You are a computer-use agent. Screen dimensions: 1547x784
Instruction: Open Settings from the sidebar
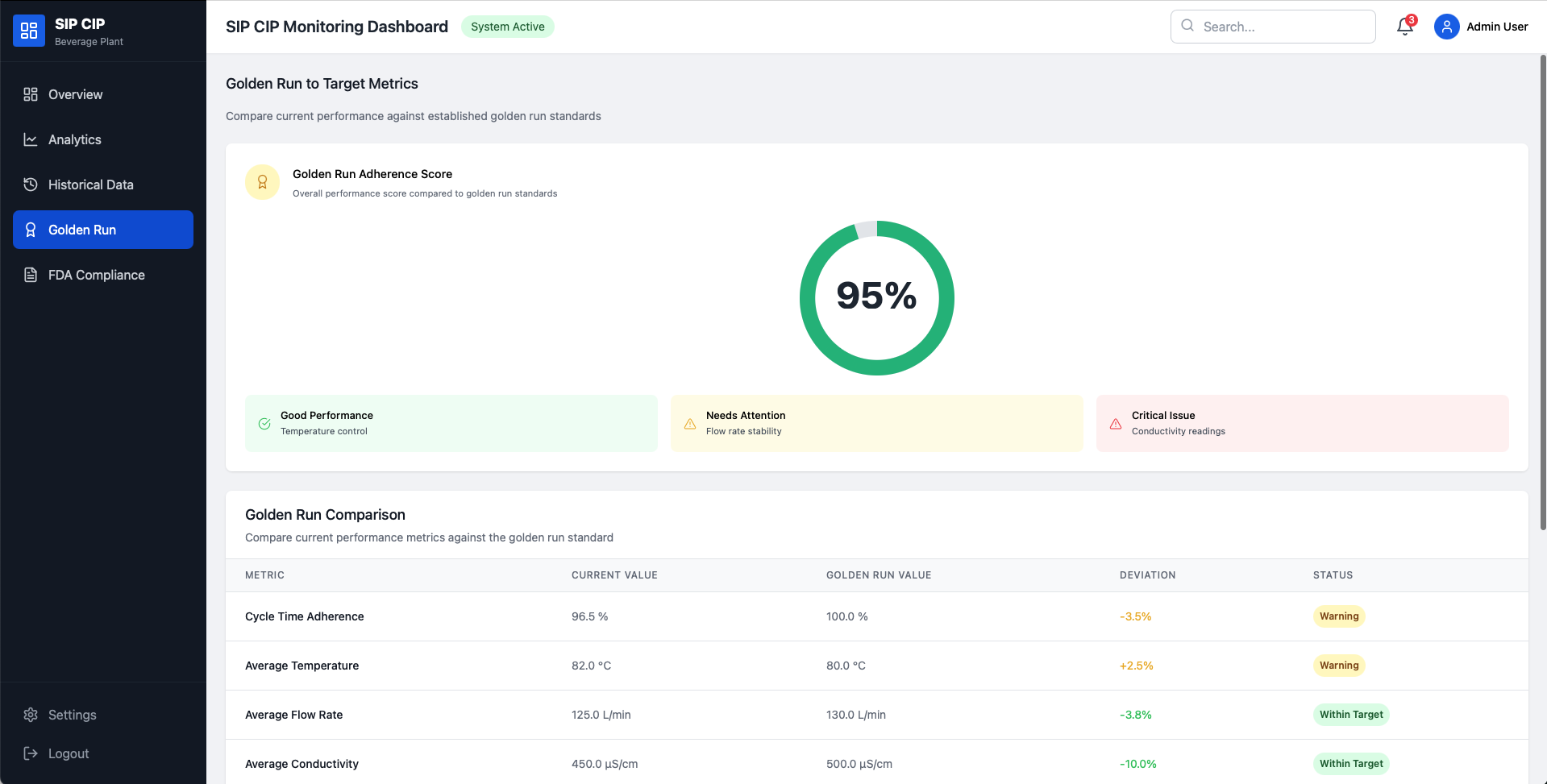coord(72,715)
